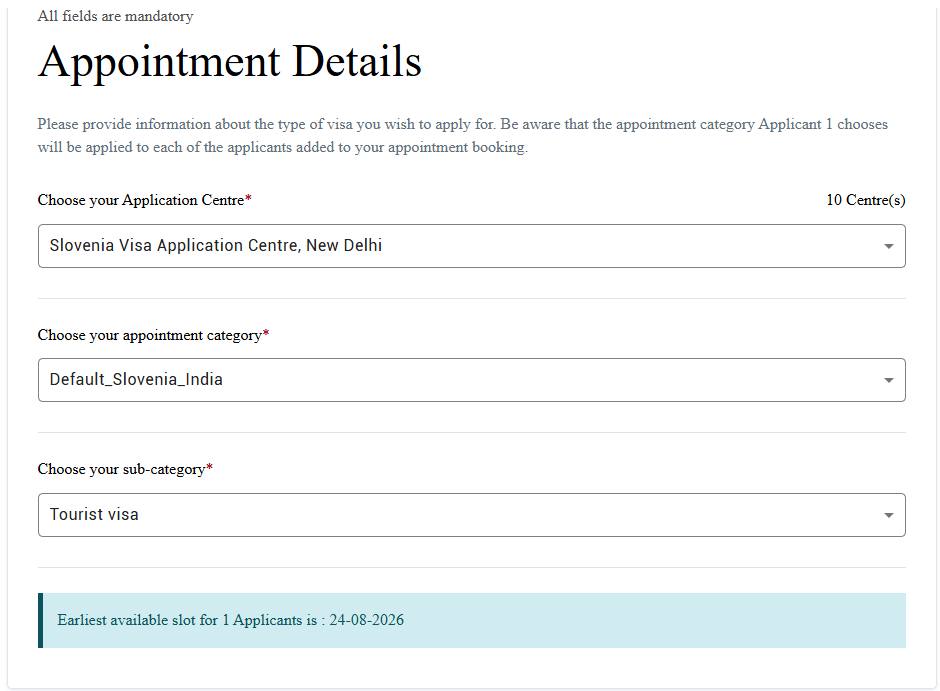Viewport: 940px width, 691px height.
Task: Click the red asterisk beside appointment category
Action: [266, 333]
